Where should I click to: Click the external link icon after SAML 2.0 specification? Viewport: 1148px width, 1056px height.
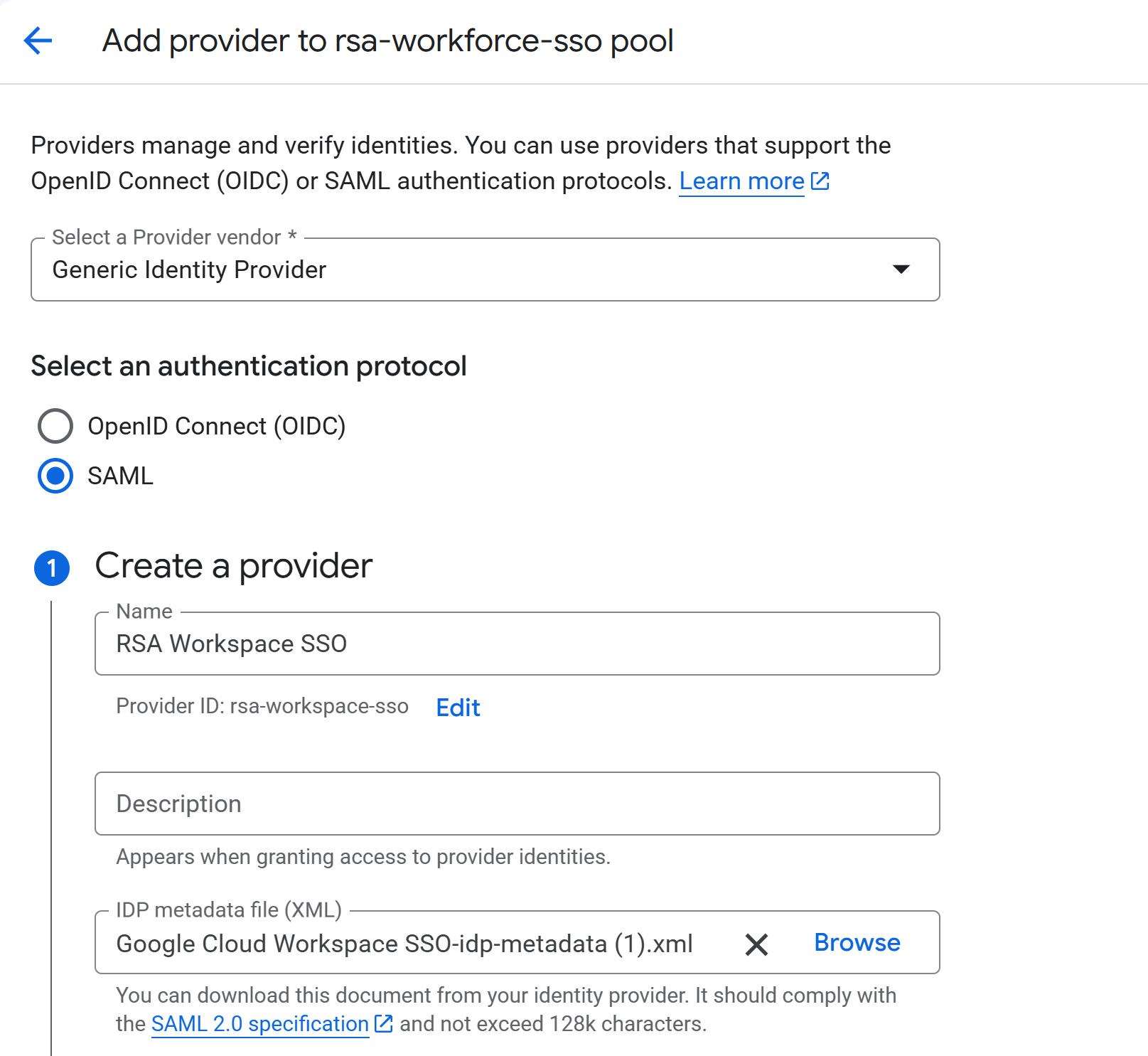(x=383, y=1023)
